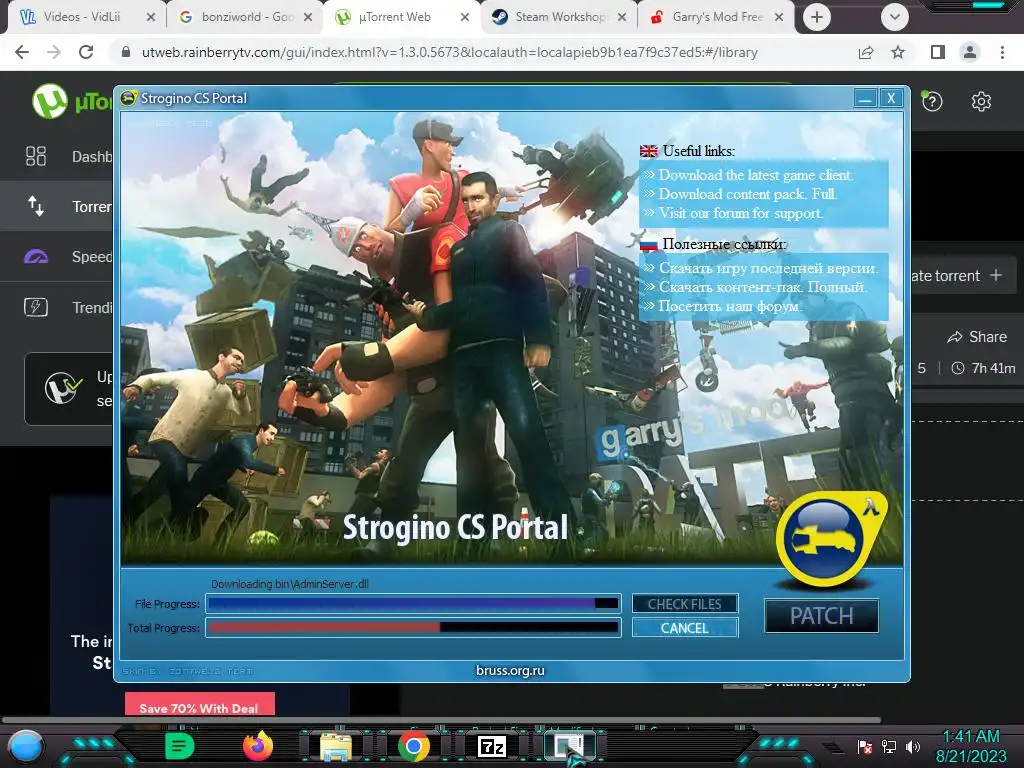Share this page icon in address bar
Screen dimensions: 1024x768
(866, 52)
